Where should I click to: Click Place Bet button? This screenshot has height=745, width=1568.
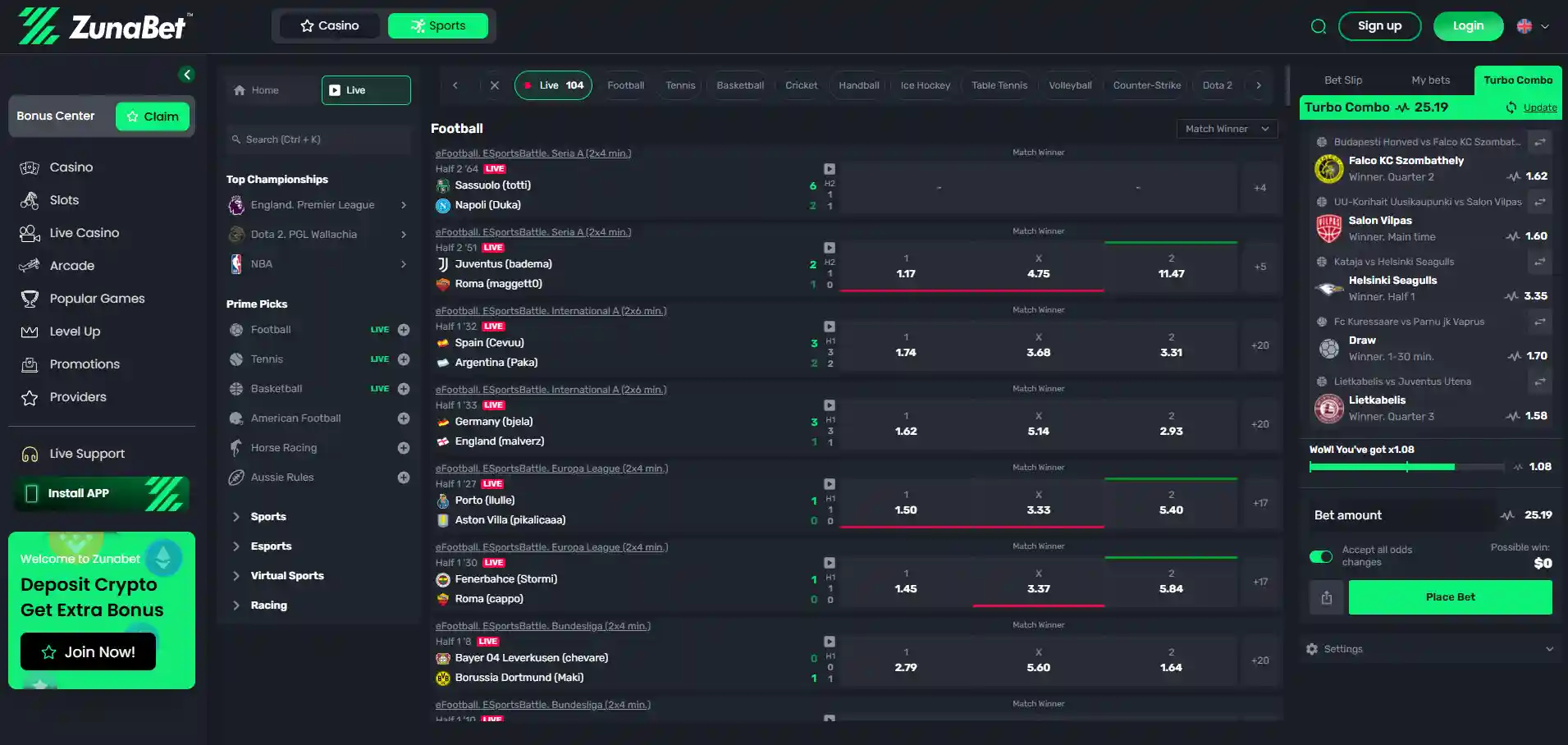(1450, 597)
